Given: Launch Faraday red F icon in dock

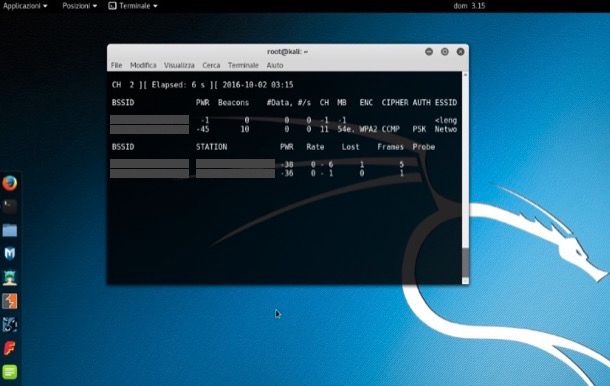Looking at the screenshot, I should (x=10, y=348).
